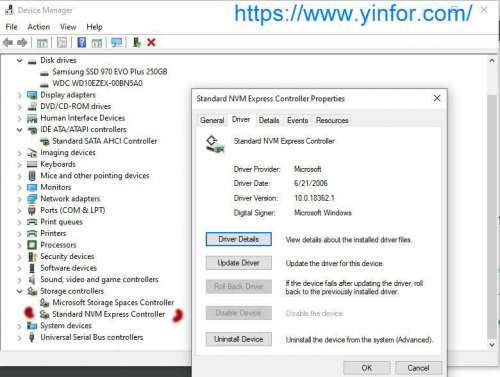Expand the Network adapters category
The width and height of the screenshot is (500, 377).
click(x=20, y=199)
